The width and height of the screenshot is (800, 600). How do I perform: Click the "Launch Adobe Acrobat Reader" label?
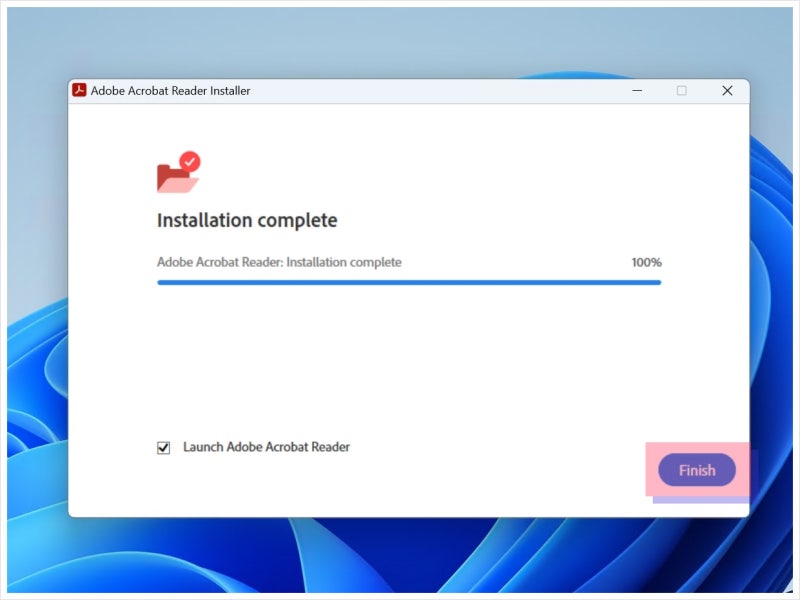(266, 447)
